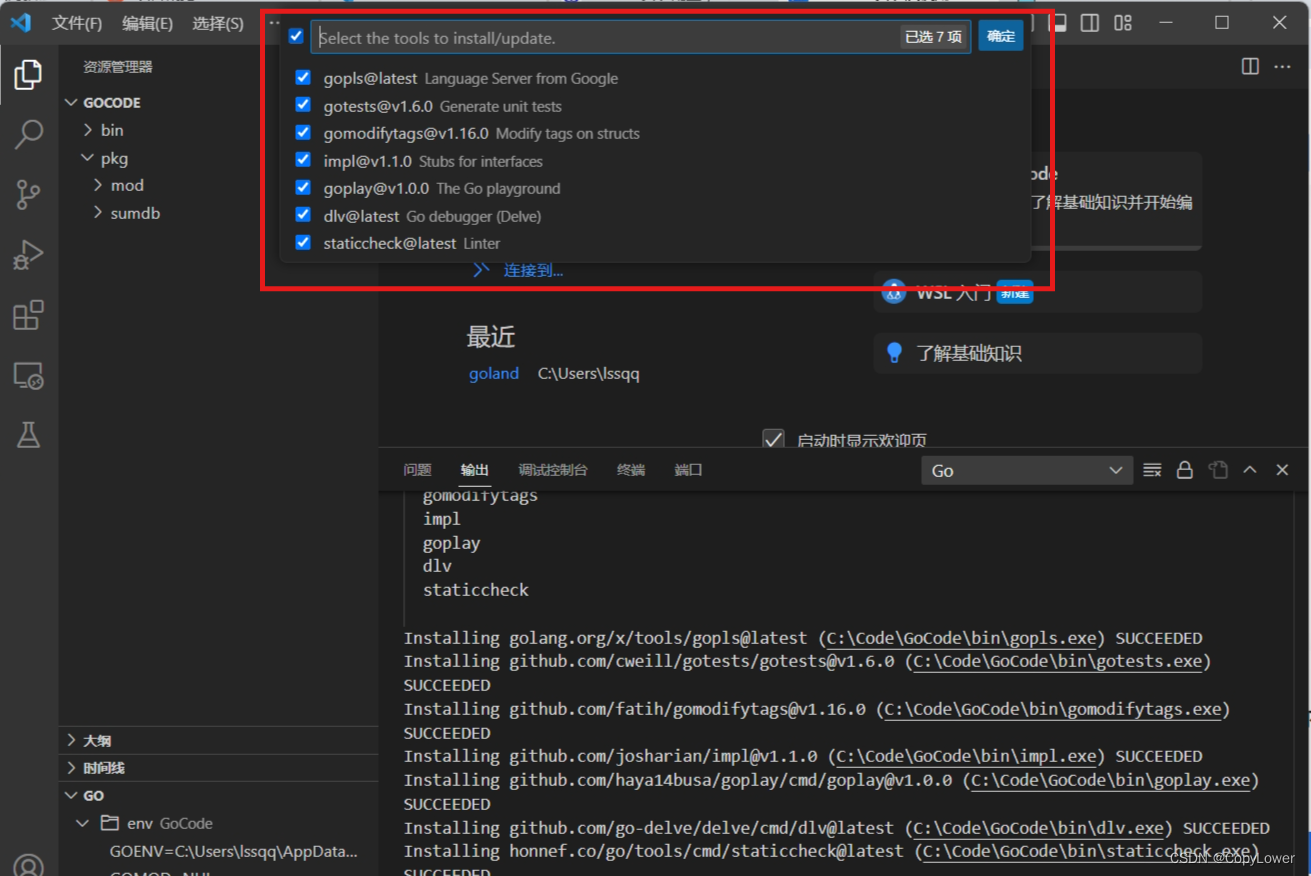
Task: Uncheck staticcheck@latest tool
Action: pyautogui.click(x=303, y=242)
